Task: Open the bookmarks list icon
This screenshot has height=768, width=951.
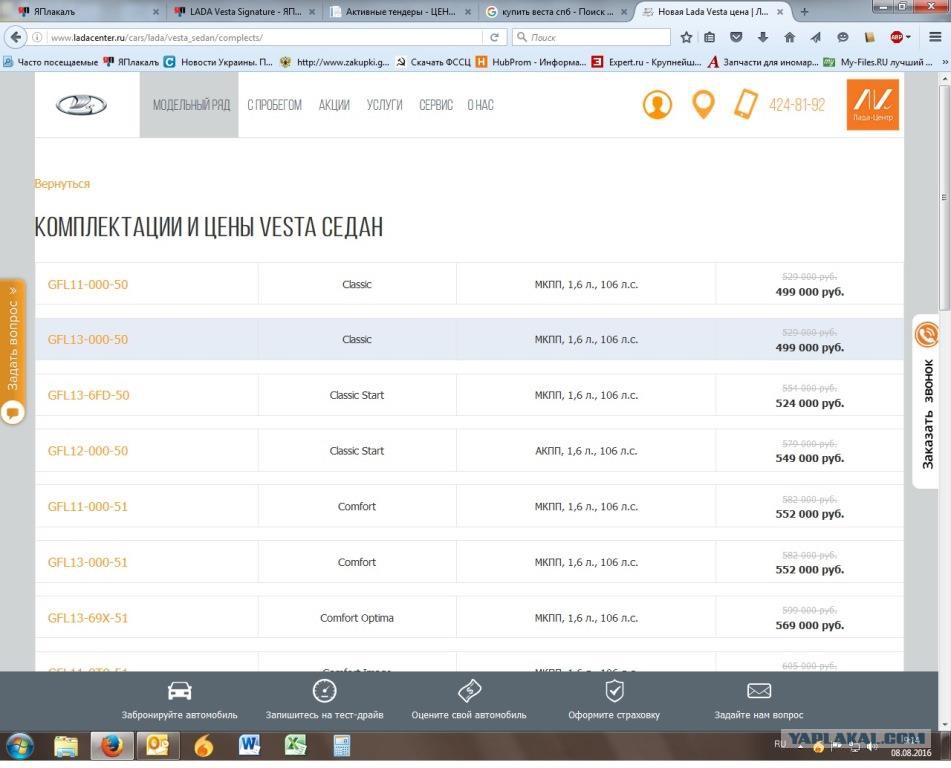Action: (709, 38)
